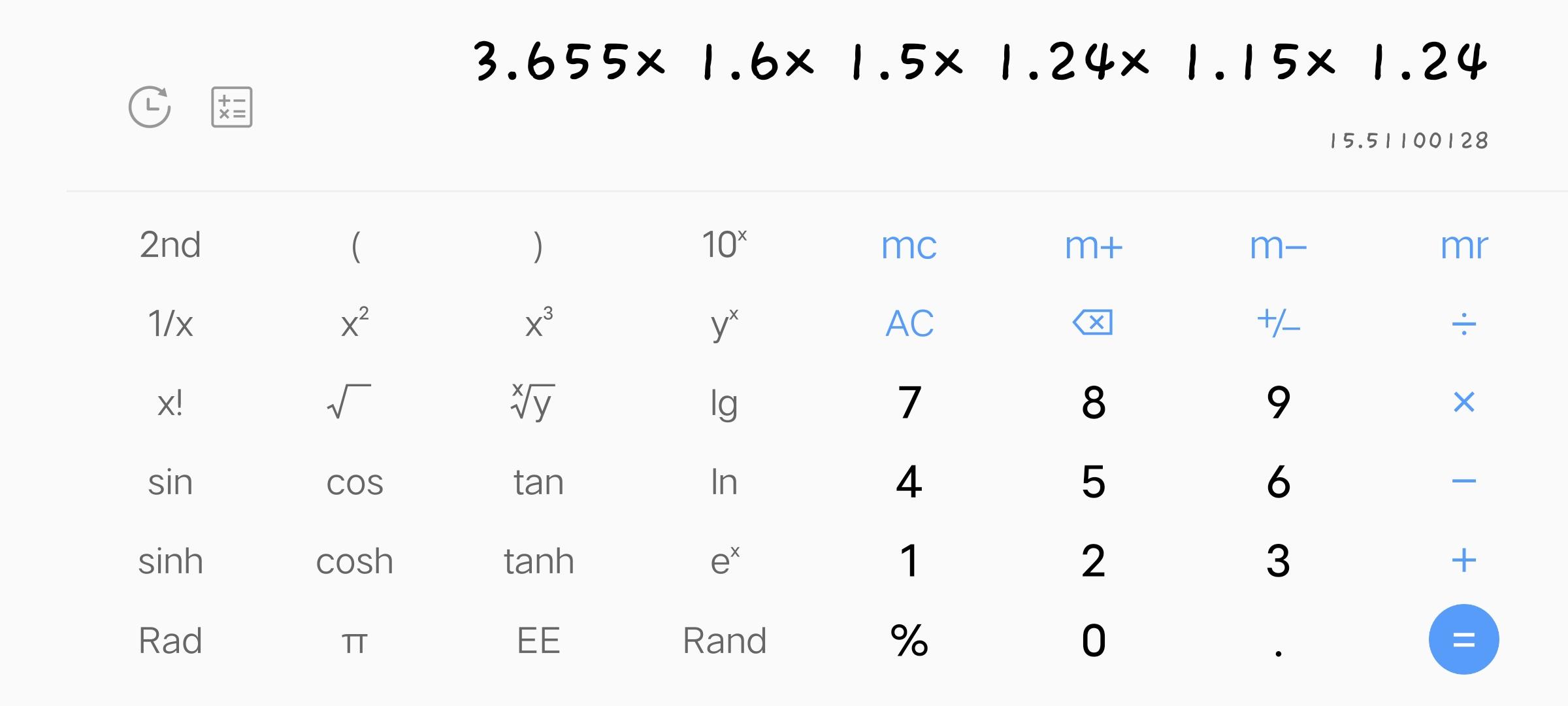Switch calculator mode via the grid icon
Image resolution: width=1568 pixels, height=706 pixels.
pos(232,107)
